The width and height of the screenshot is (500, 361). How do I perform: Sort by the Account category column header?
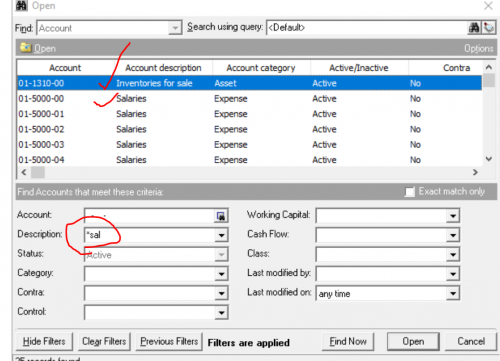261,68
